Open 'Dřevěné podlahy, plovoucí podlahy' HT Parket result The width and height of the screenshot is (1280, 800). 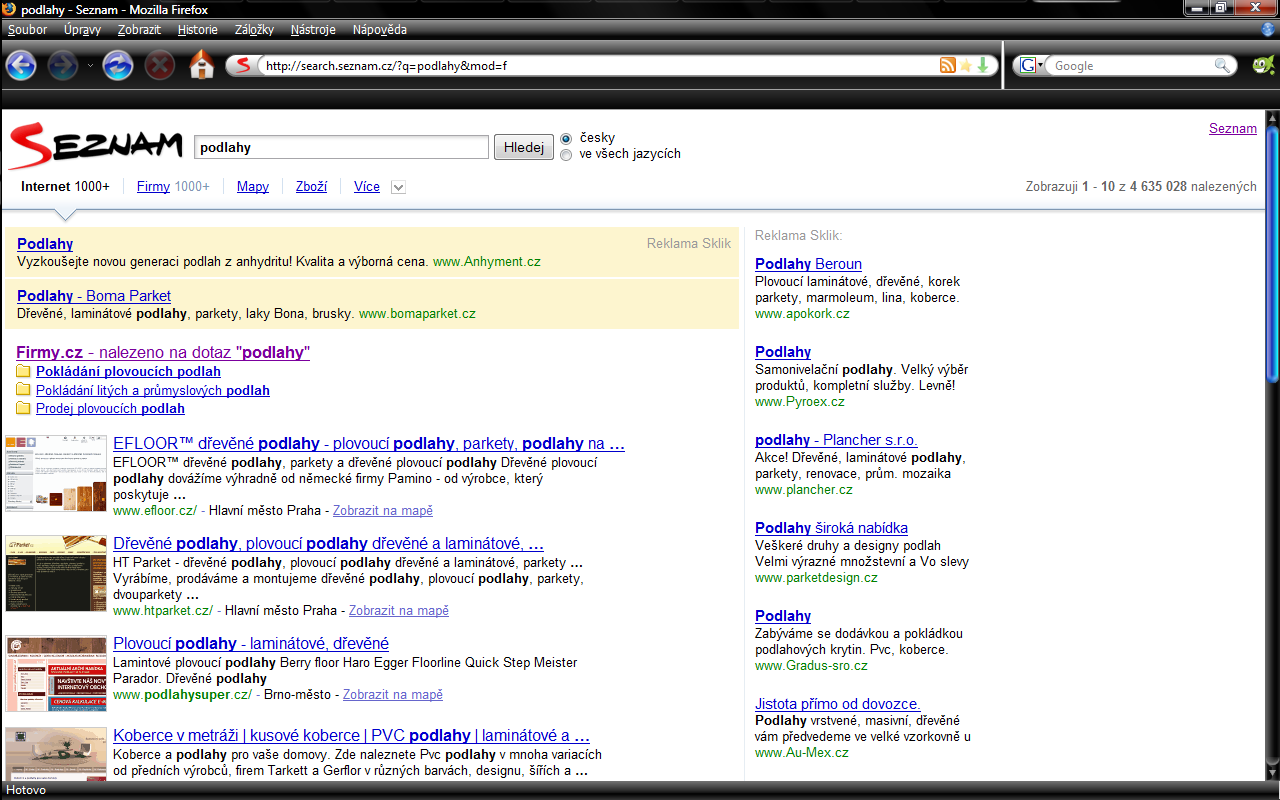click(328, 544)
